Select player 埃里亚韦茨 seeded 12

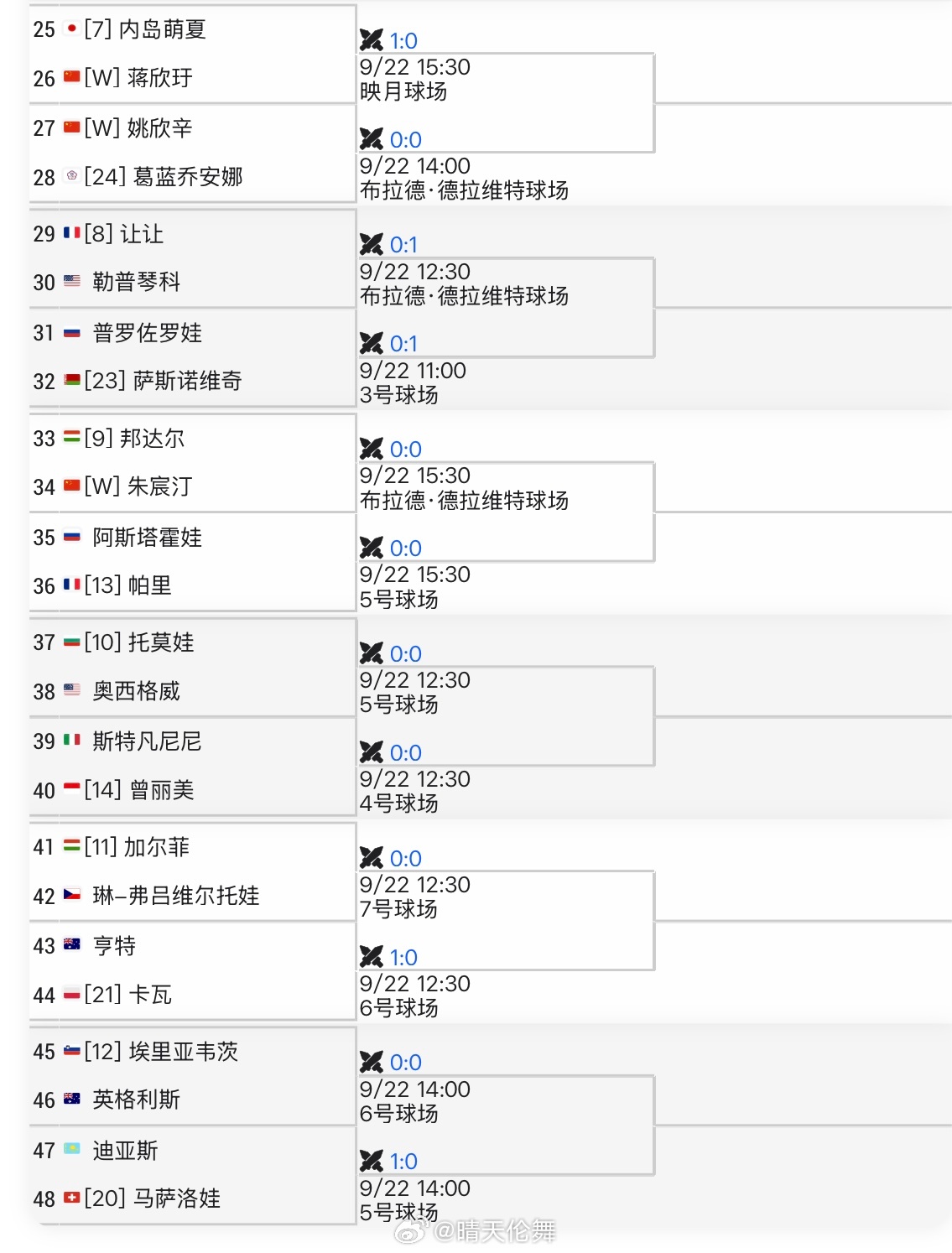pos(161,1052)
